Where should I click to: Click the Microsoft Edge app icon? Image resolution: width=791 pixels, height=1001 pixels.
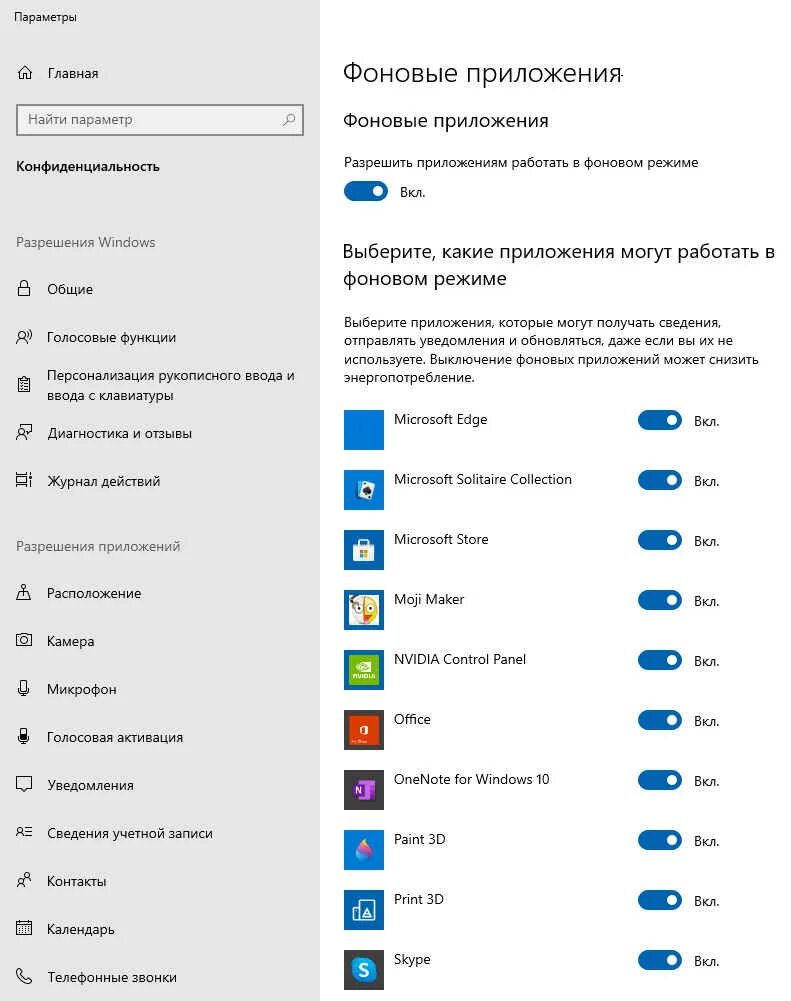[364, 430]
